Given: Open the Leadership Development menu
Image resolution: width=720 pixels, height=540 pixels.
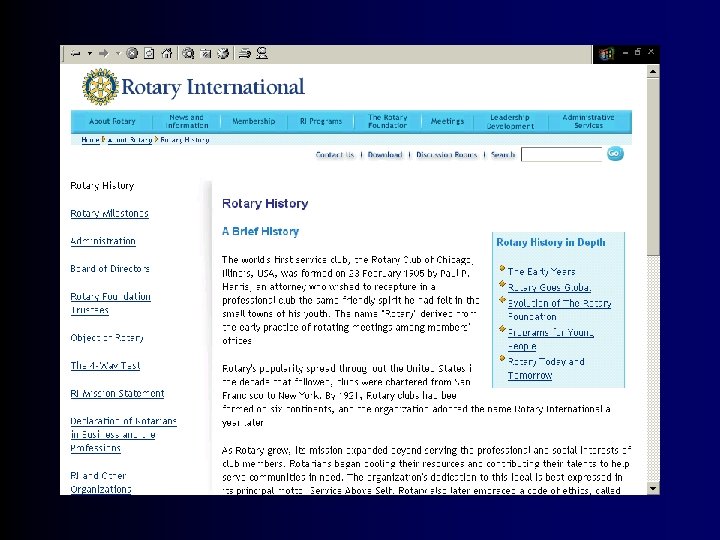Looking at the screenshot, I should [510, 121].
